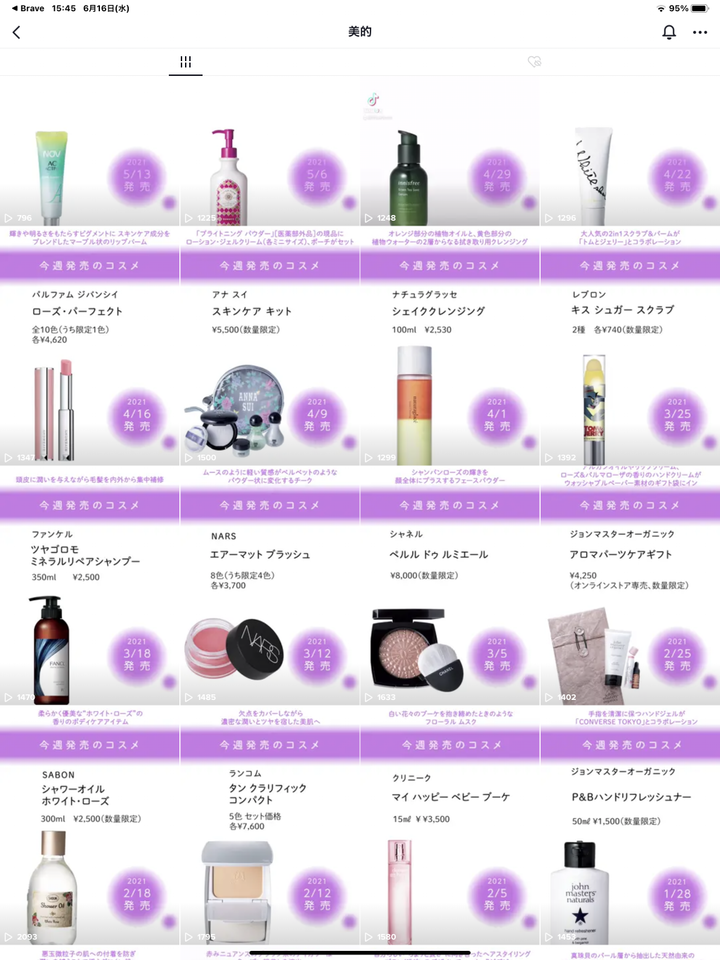Play icon on the 4/22 video
The width and height of the screenshot is (720, 960).
coord(549,218)
